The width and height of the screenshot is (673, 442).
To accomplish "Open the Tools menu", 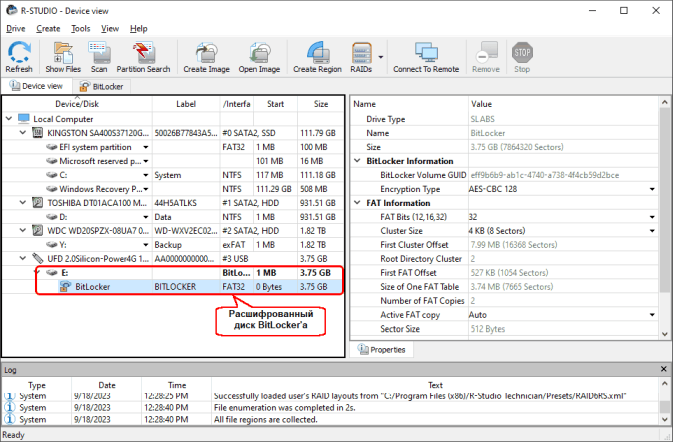I will coord(81,28).
